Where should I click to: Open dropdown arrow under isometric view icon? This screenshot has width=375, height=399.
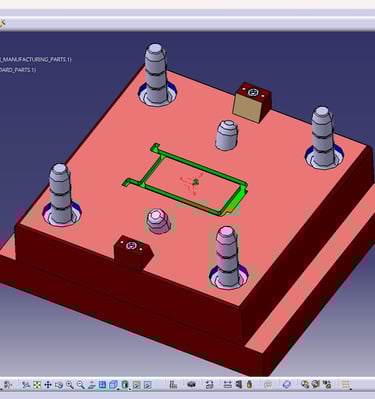(x=118, y=389)
